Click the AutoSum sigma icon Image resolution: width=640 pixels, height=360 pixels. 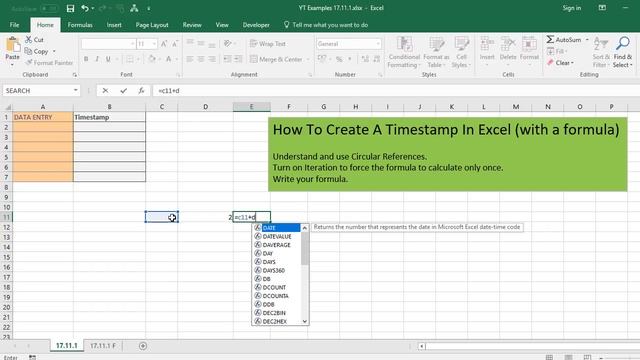(550, 40)
